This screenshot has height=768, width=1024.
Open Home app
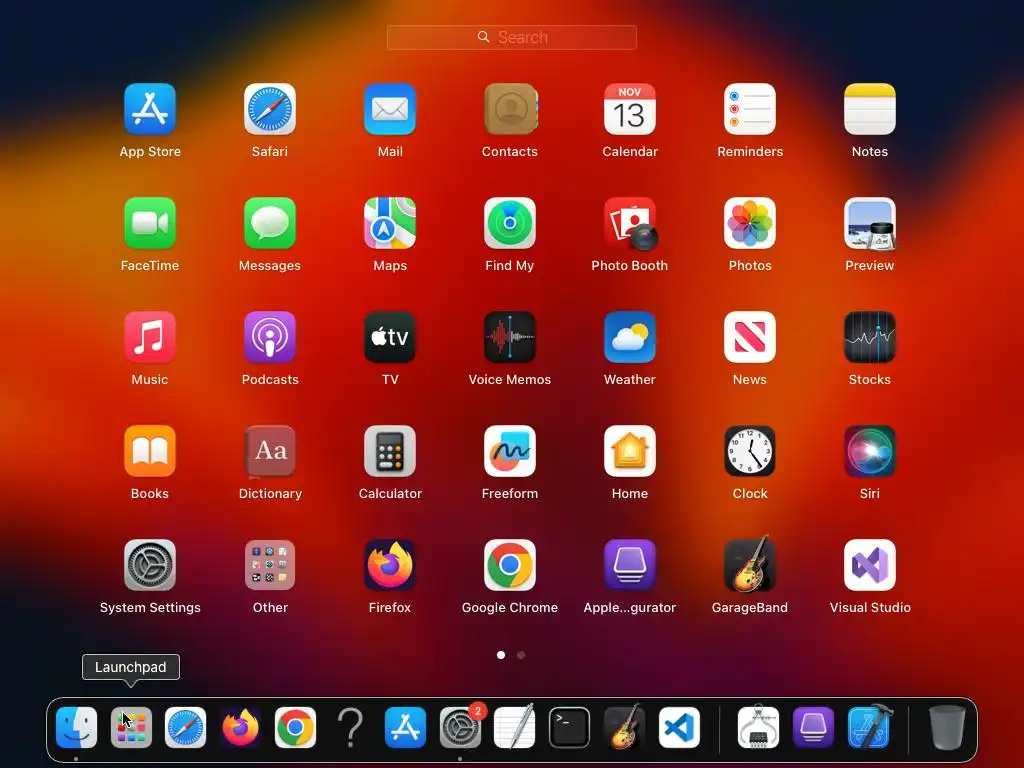coord(630,451)
